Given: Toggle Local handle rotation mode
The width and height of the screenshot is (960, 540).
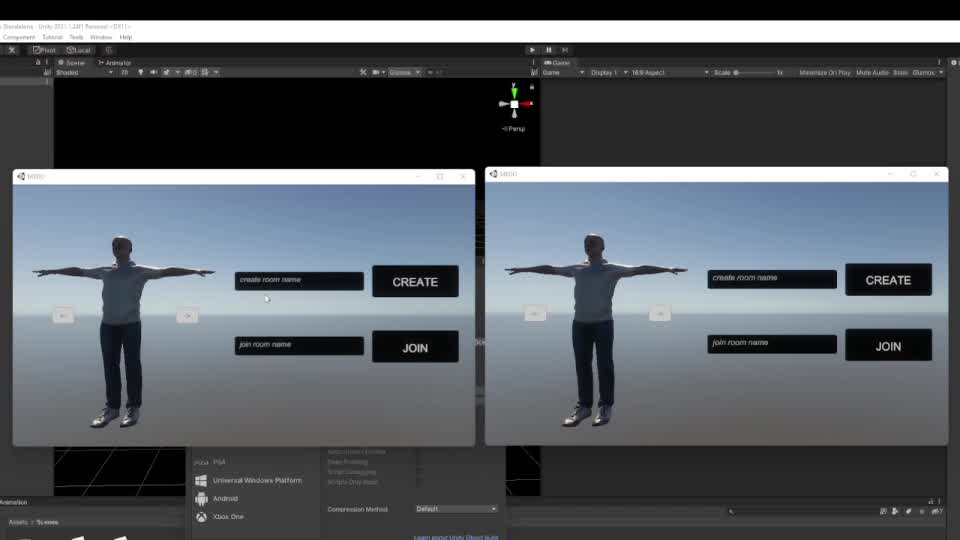Looking at the screenshot, I should pos(78,50).
